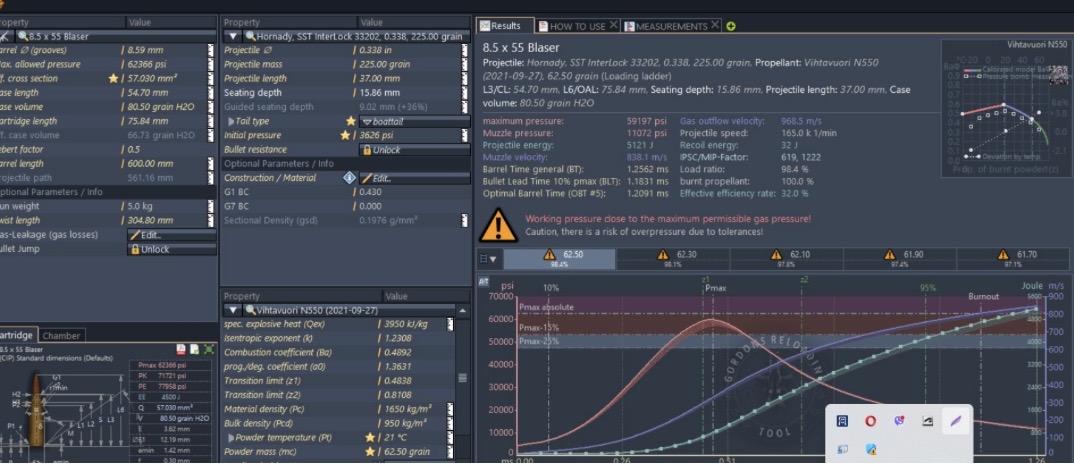Viewport: 1074px width, 465px height.
Task: Select the 62.10 grain ladder step
Action: [786, 259]
